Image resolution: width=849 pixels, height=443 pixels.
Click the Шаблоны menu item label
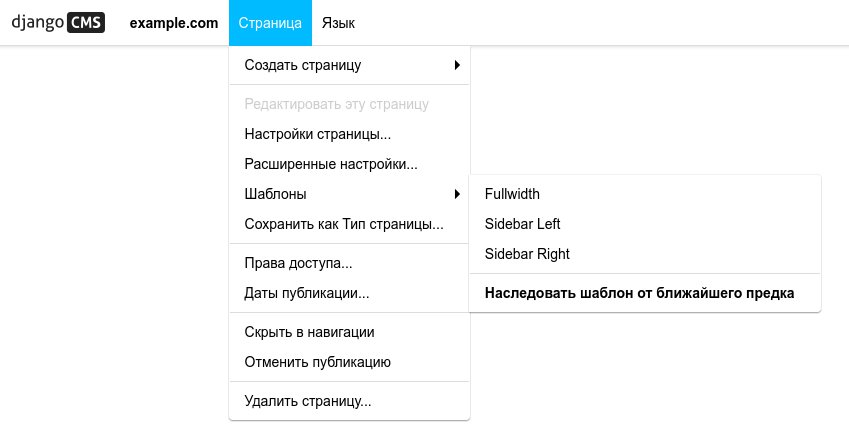[276, 194]
